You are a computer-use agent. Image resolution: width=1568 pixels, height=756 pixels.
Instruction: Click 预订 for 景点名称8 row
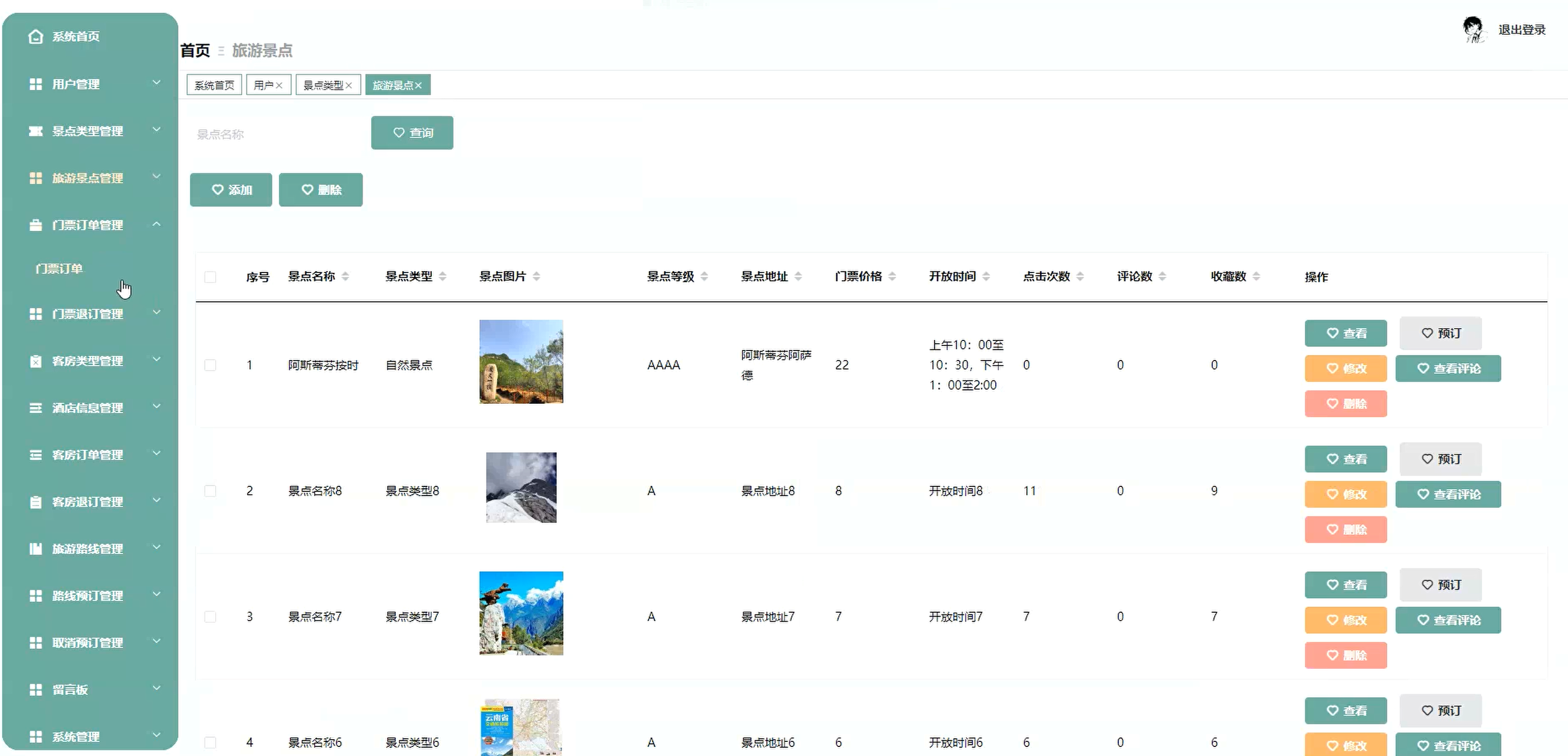(1441, 459)
